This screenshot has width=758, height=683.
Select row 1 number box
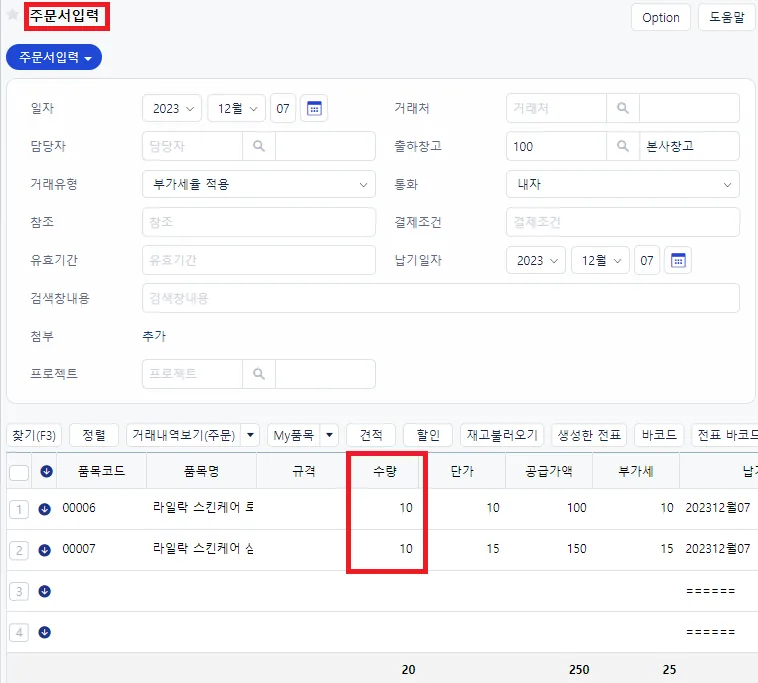[19, 509]
